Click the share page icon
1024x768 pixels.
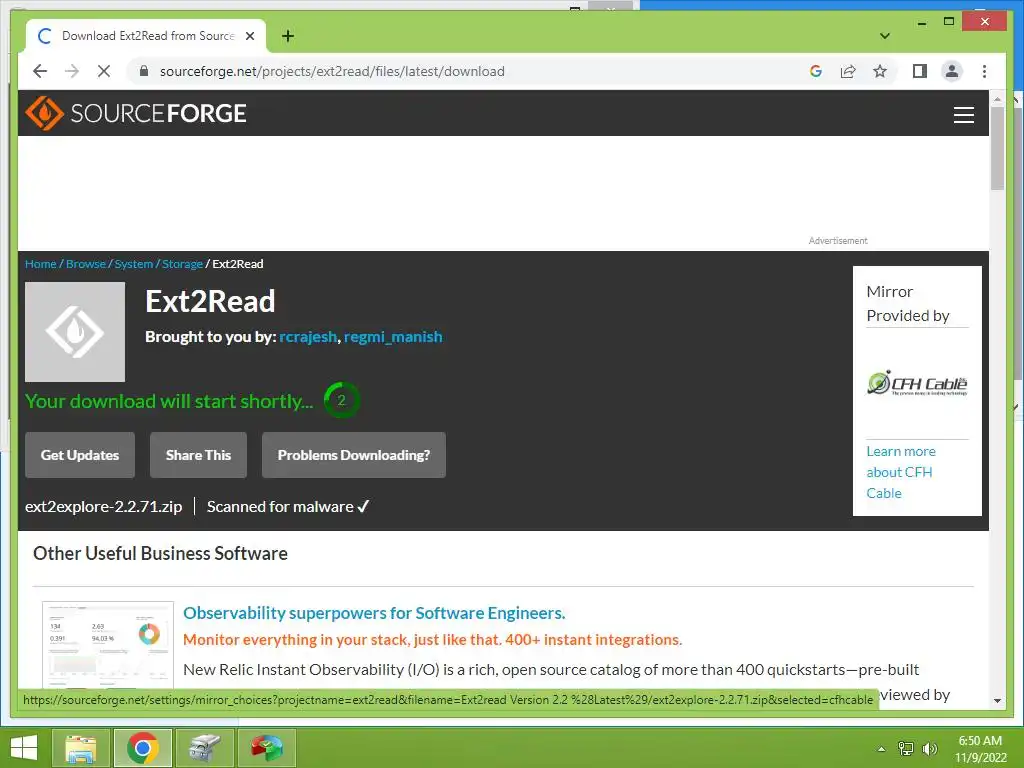pos(848,71)
